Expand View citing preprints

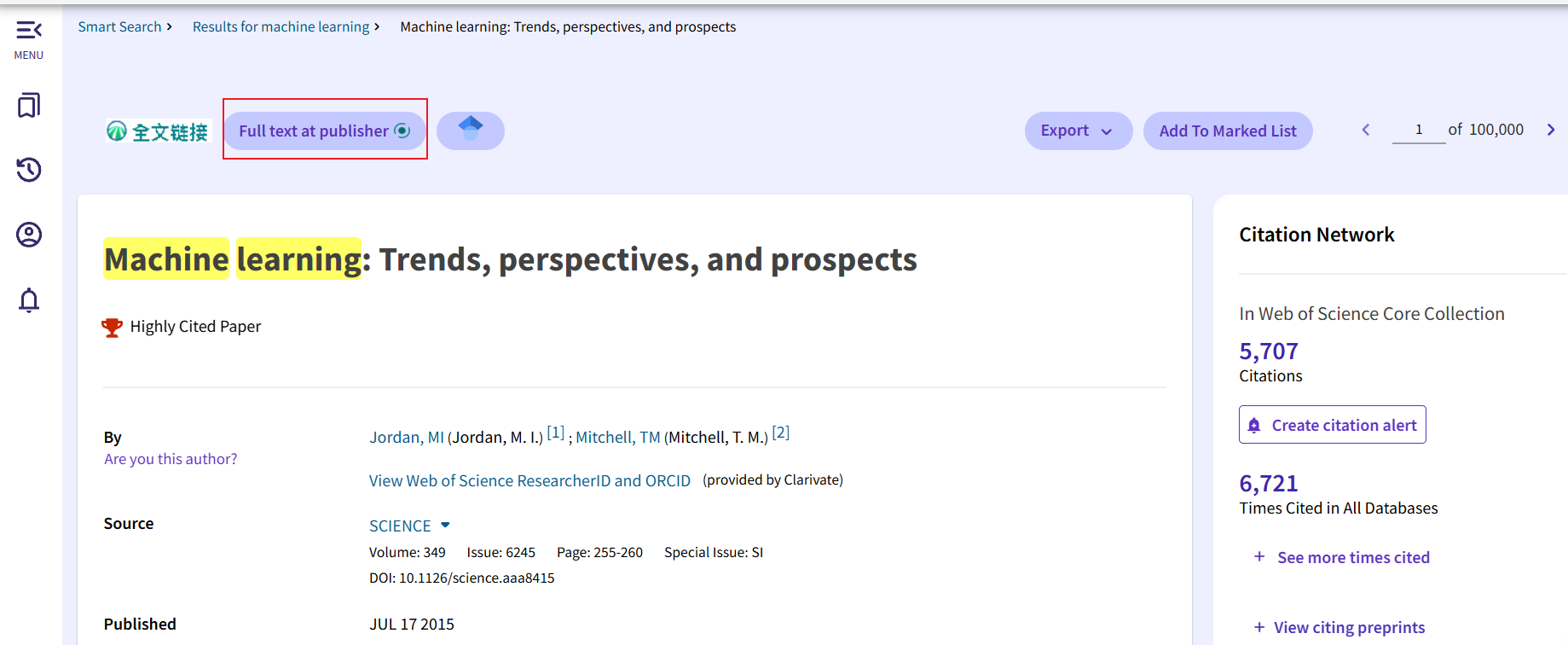1348,627
